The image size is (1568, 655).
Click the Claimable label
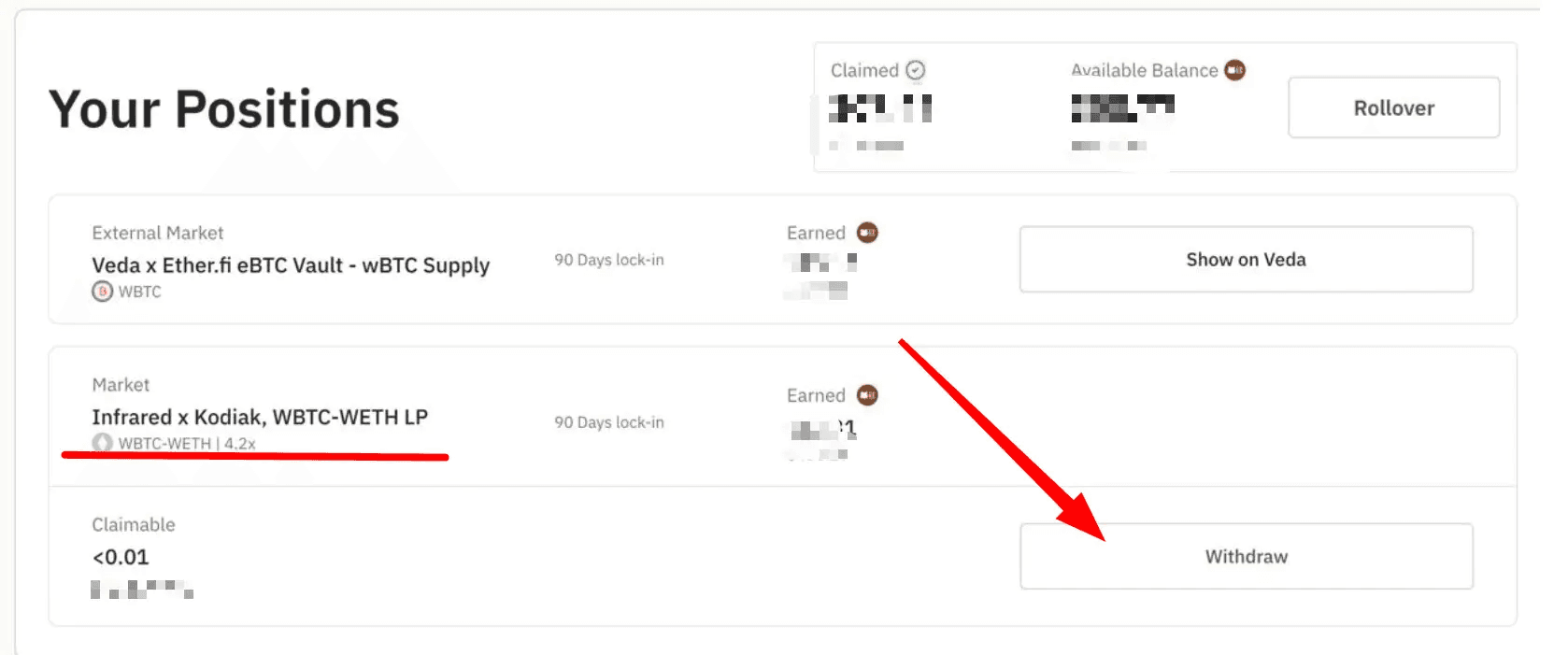pyautogui.click(x=134, y=524)
